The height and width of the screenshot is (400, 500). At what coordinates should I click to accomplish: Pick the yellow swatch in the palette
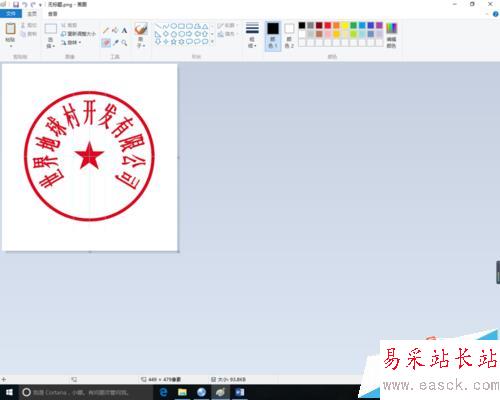(345, 25)
